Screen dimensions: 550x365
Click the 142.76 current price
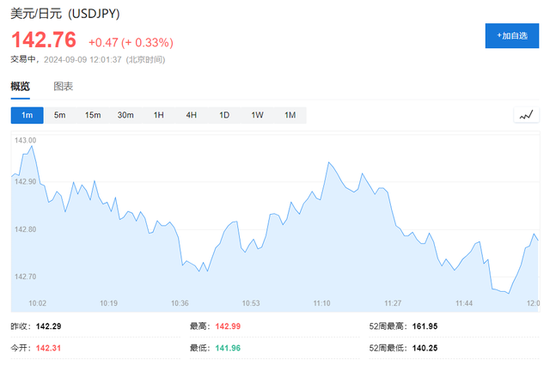[44, 40]
